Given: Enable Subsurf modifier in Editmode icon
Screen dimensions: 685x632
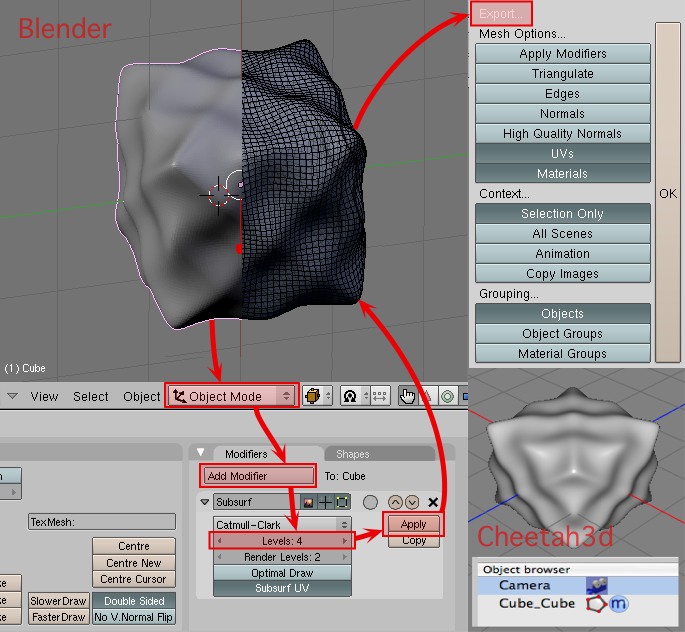Looking at the screenshot, I should (x=342, y=503).
